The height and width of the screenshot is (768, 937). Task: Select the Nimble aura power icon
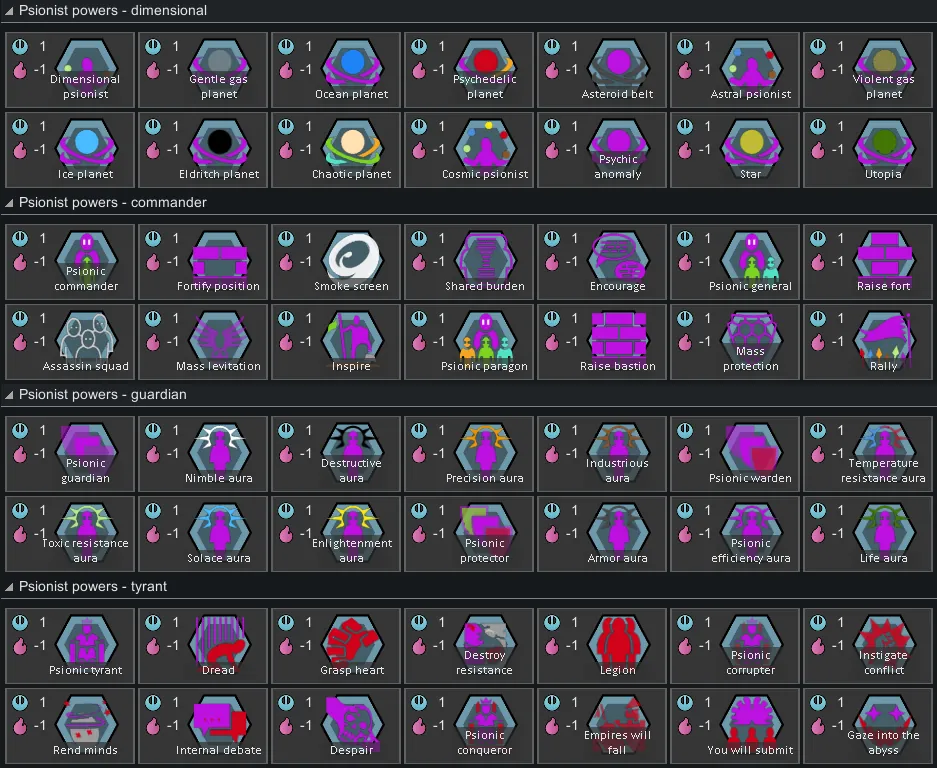click(x=219, y=447)
